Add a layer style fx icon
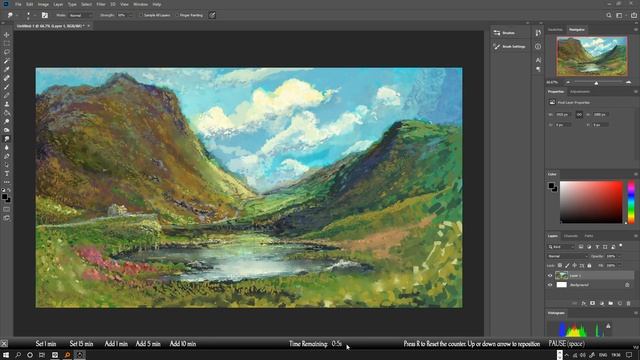The width and height of the screenshot is (640, 360). (x=584, y=303)
